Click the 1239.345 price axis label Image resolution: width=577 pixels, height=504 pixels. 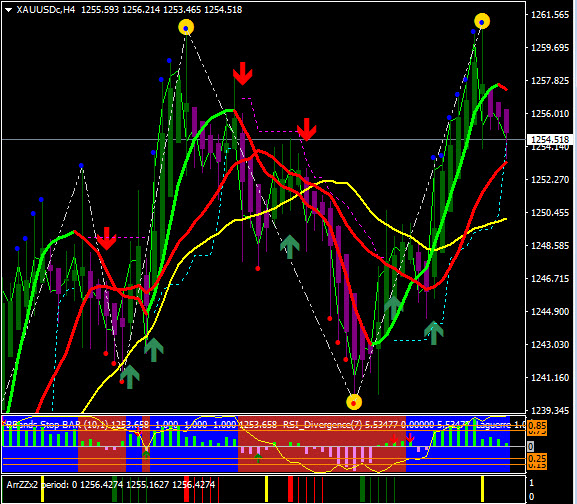point(550,410)
